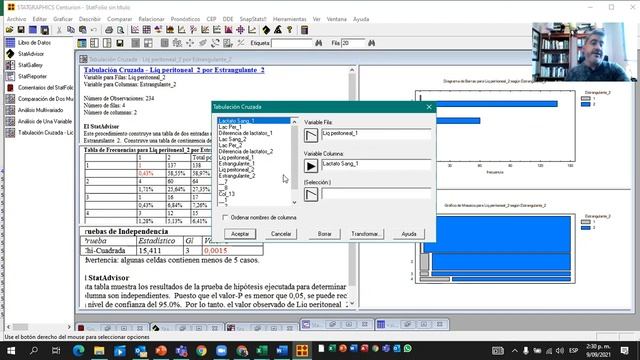This screenshot has width=640, height=360.
Task: Open StatAdvisor in side panel
Action: pos(31,54)
